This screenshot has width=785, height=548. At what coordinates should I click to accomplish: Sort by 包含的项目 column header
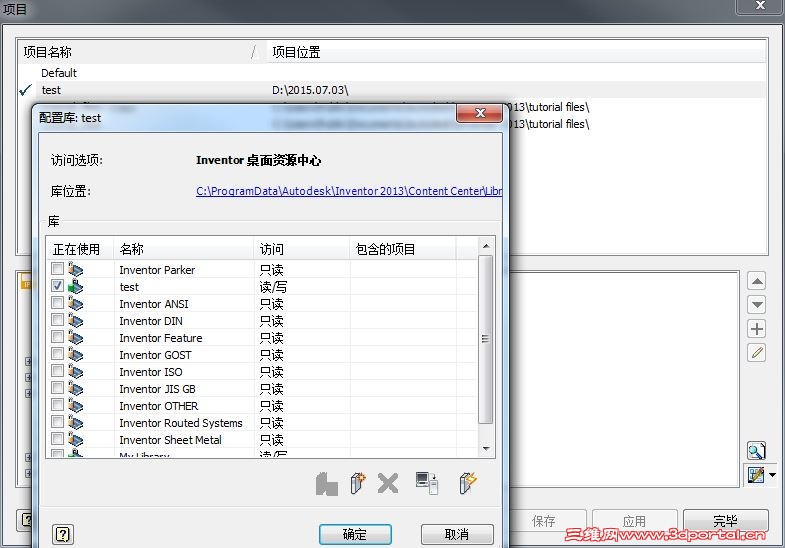(403, 249)
